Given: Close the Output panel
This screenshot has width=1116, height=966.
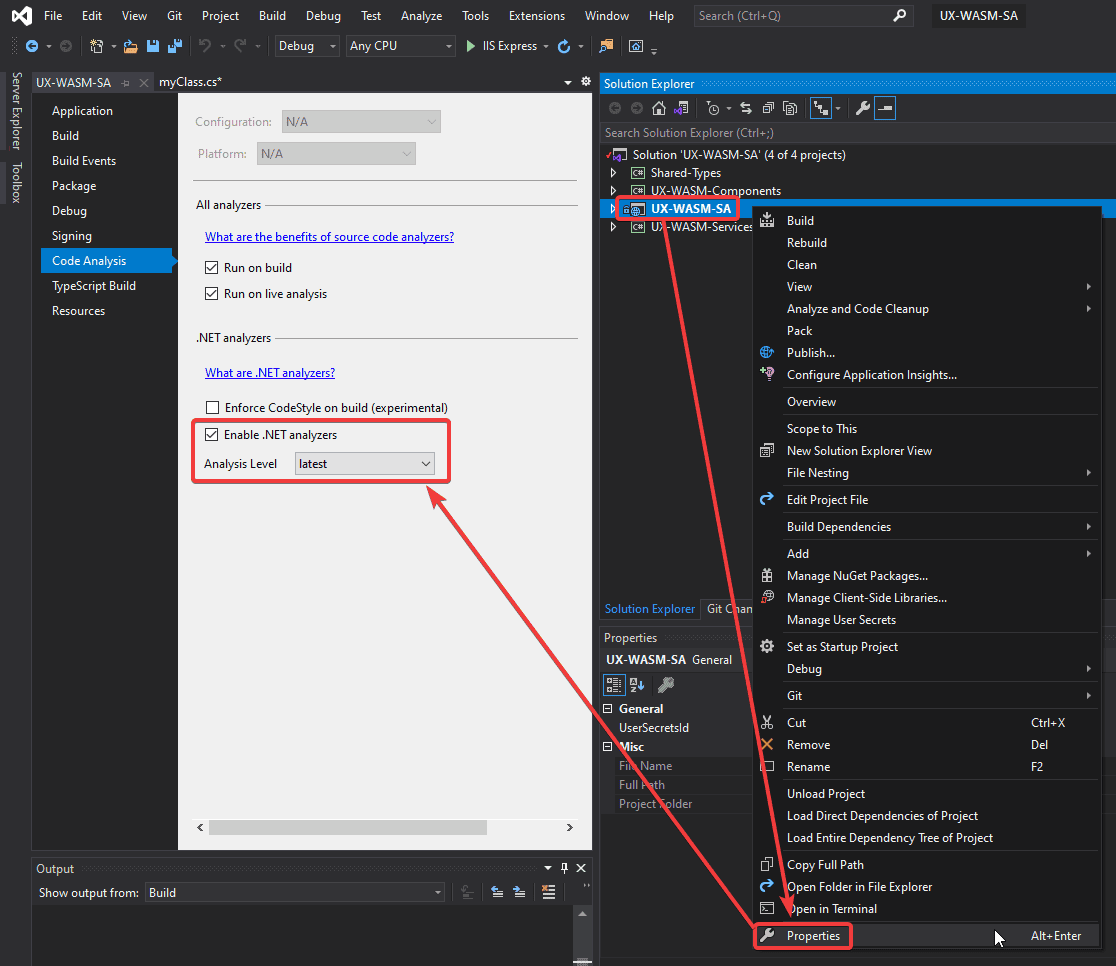Looking at the screenshot, I should [x=581, y=868].
